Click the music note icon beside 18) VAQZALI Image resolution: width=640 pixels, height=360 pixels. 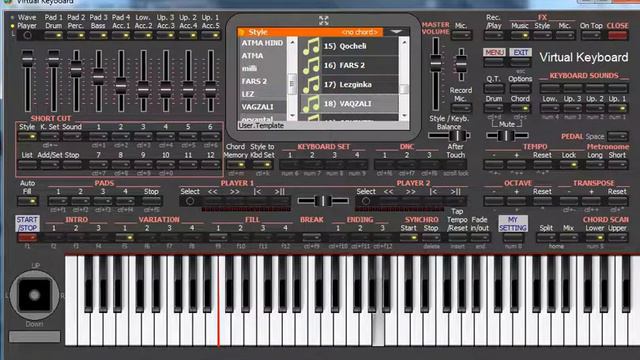(311, 104)
